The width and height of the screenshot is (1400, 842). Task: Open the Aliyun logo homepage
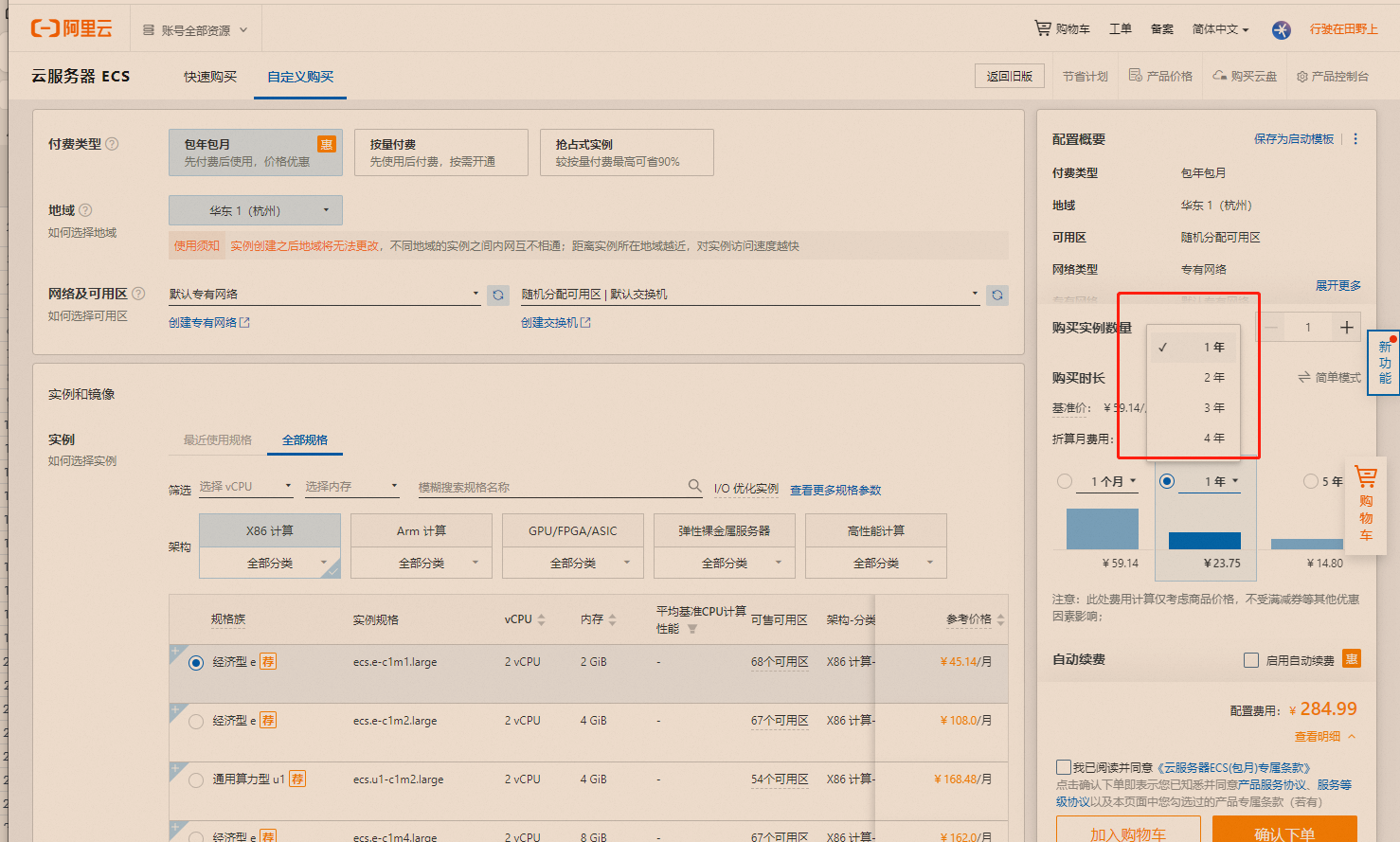click(x=72, y=28)
